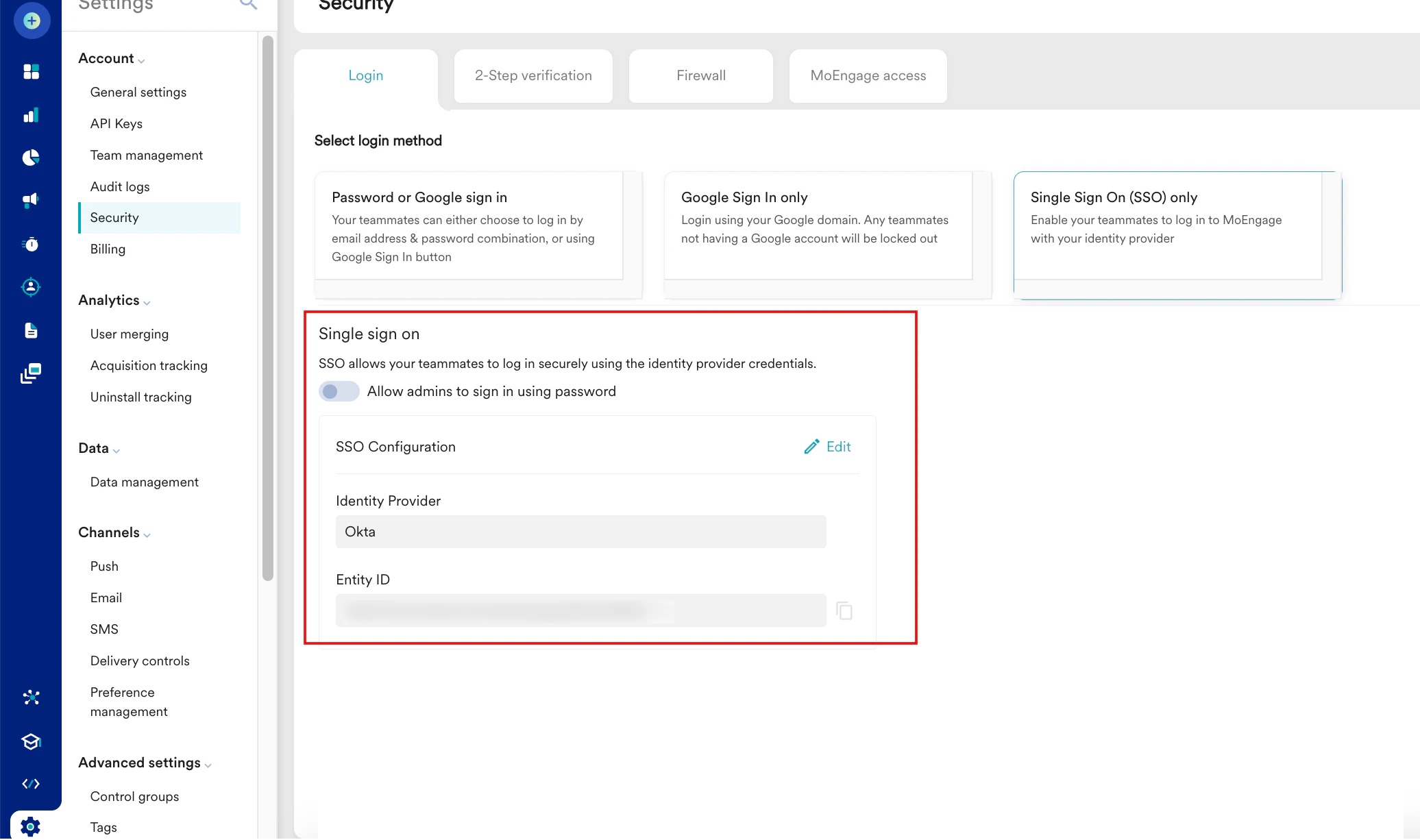Click the settings search magnifier icon
1420x840 pixels.
(x=248, y=4)
